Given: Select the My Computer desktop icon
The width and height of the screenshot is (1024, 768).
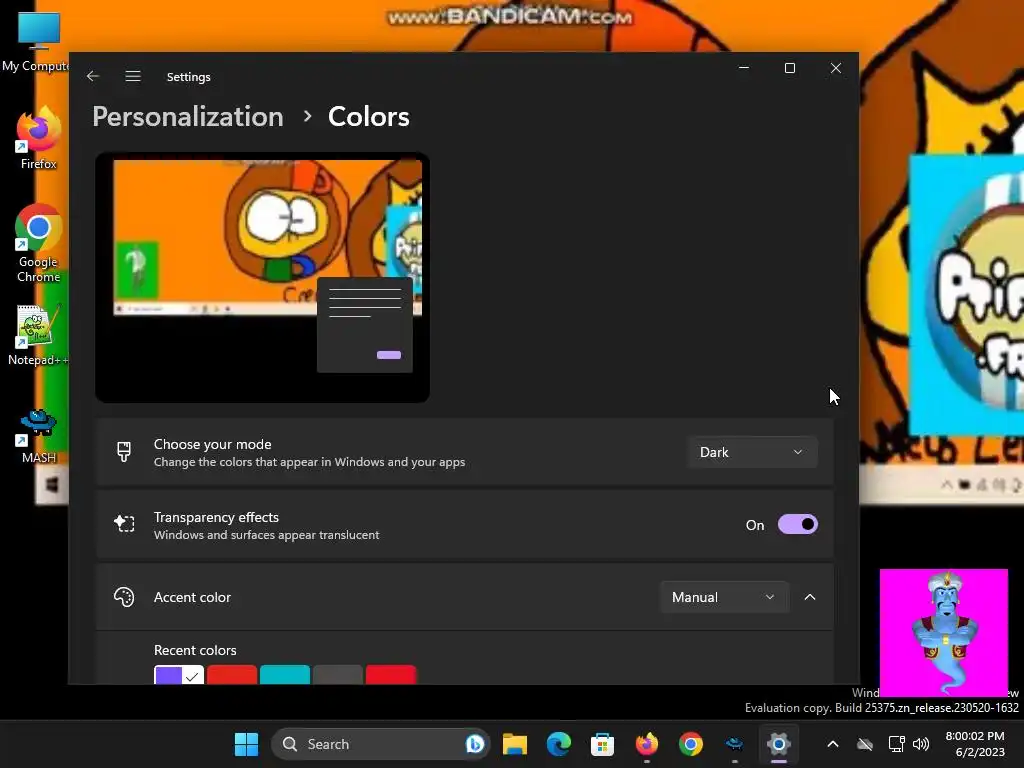Looking at the screenshot, I should click(37, 41).
